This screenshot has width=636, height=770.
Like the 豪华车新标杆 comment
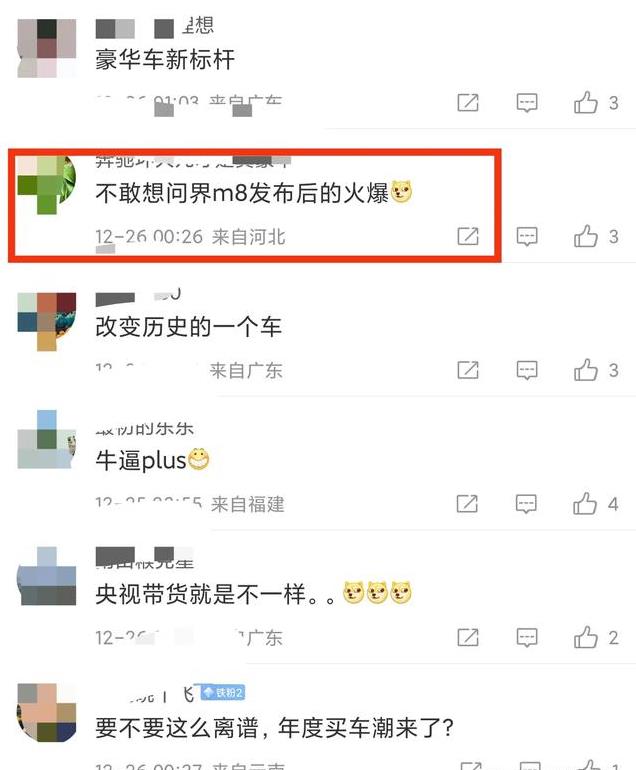tap(586, 103)
